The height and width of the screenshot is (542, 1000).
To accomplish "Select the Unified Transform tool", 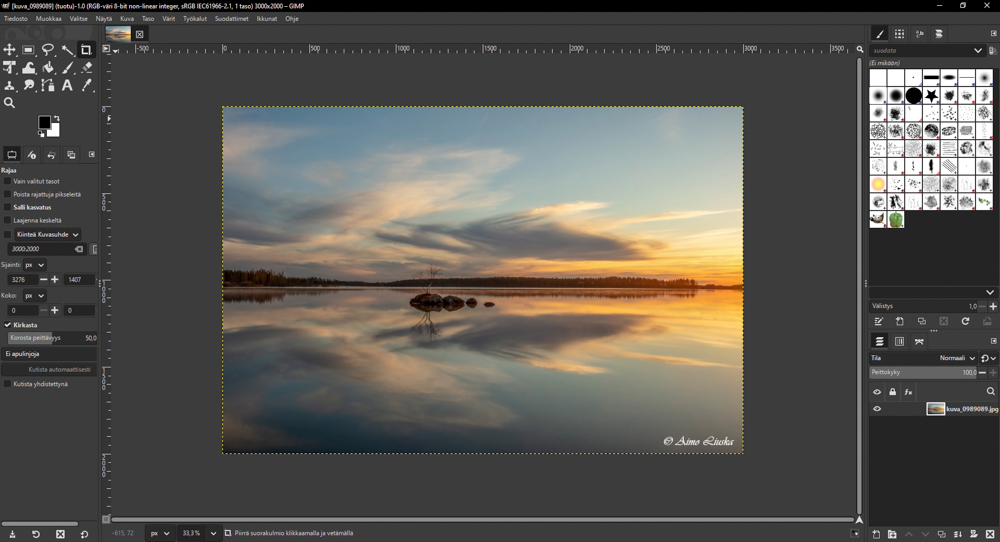I will click(10, 68).
